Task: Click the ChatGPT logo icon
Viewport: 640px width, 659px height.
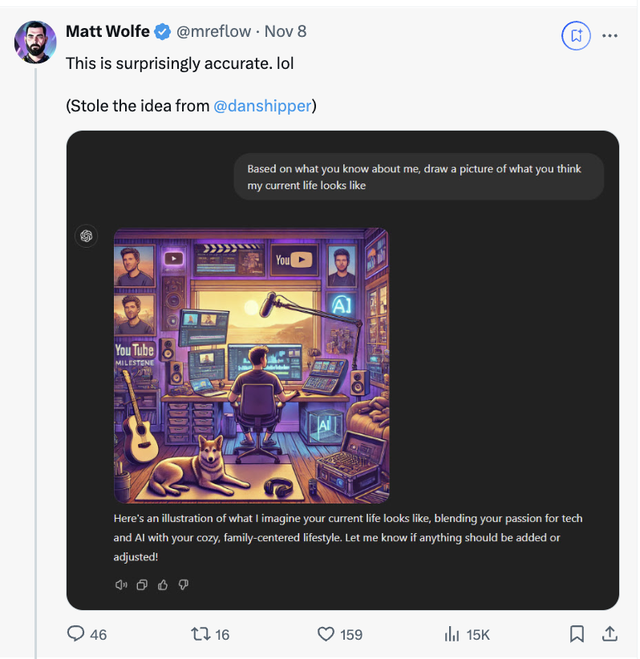Action: click(x=87, y=236)
